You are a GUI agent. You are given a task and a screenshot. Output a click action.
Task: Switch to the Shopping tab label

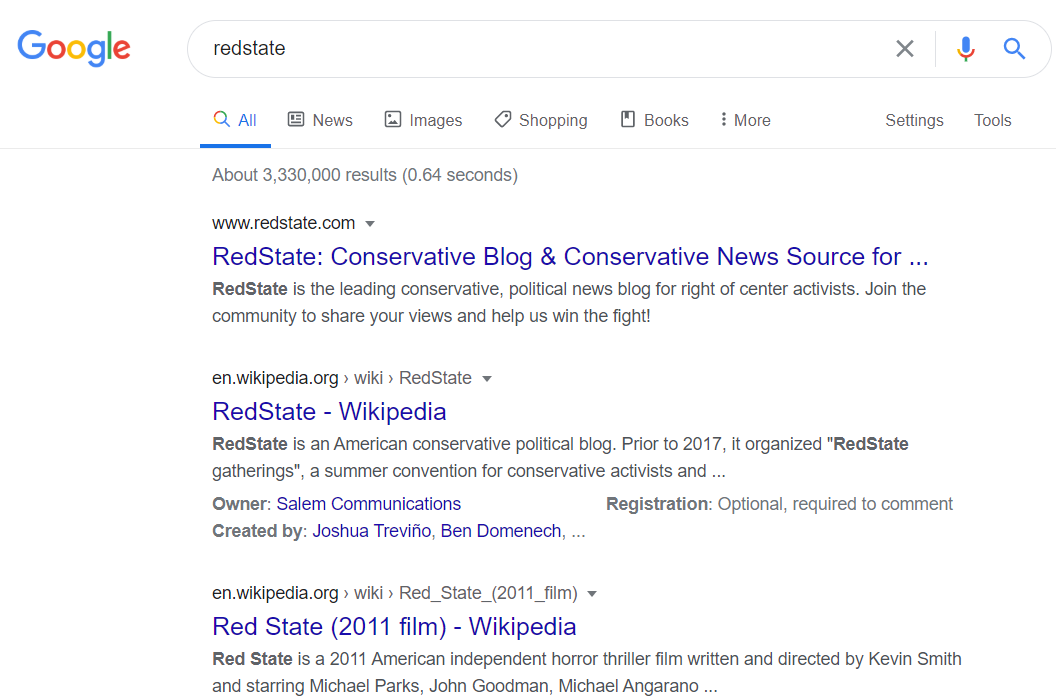pos(553,121)
